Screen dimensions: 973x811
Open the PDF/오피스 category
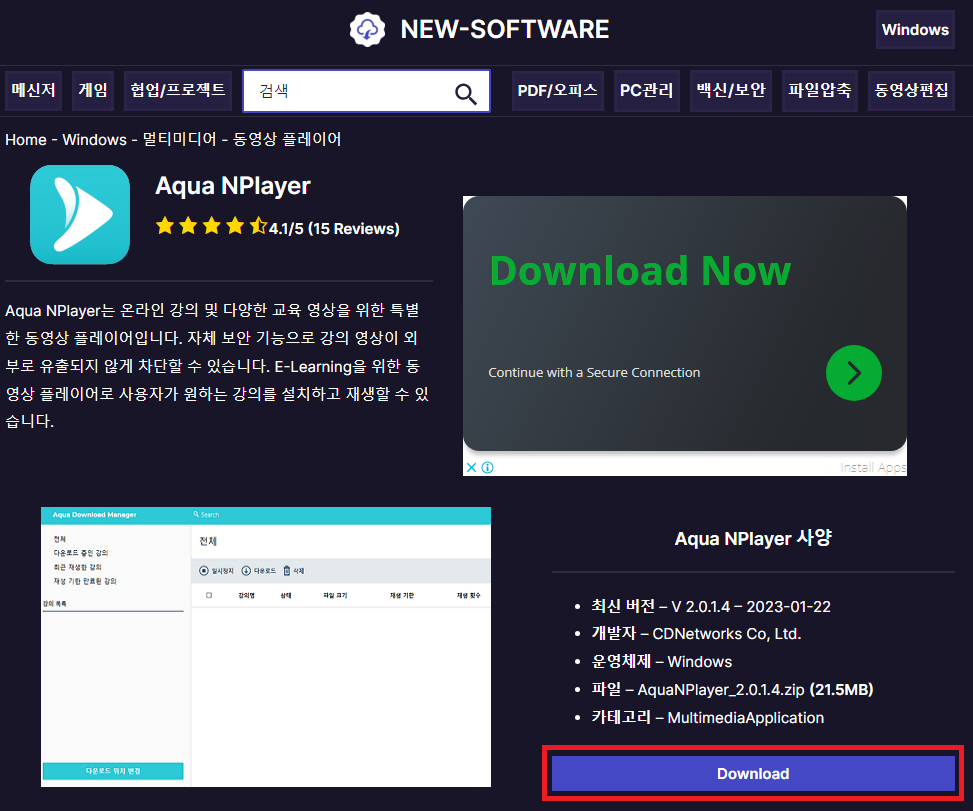(558, 91)
